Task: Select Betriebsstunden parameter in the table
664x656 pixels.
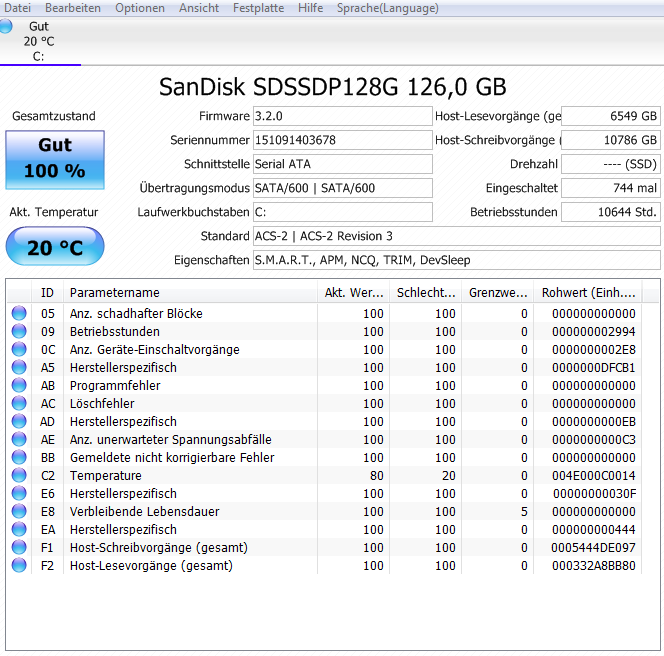Action: (115, 332)
